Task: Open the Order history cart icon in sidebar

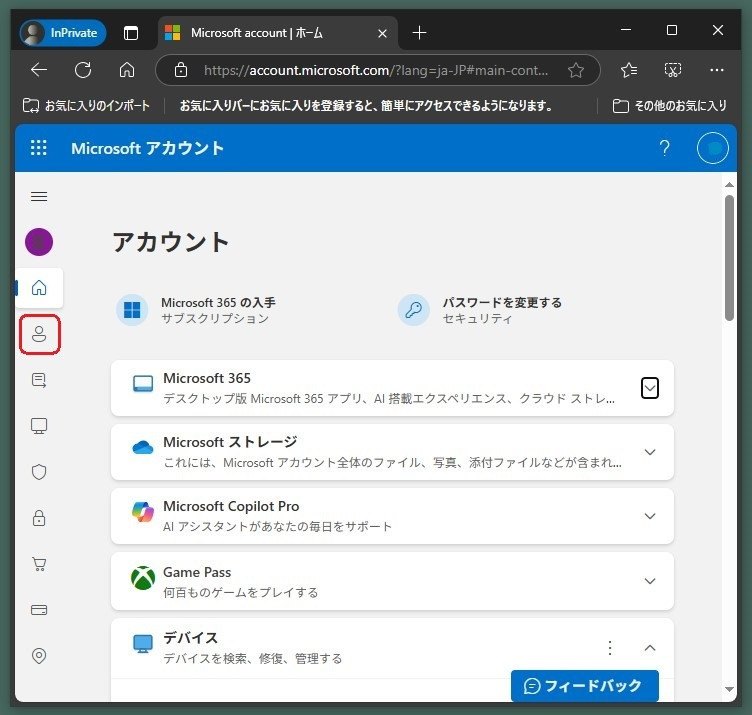Action: pos(39,564)
